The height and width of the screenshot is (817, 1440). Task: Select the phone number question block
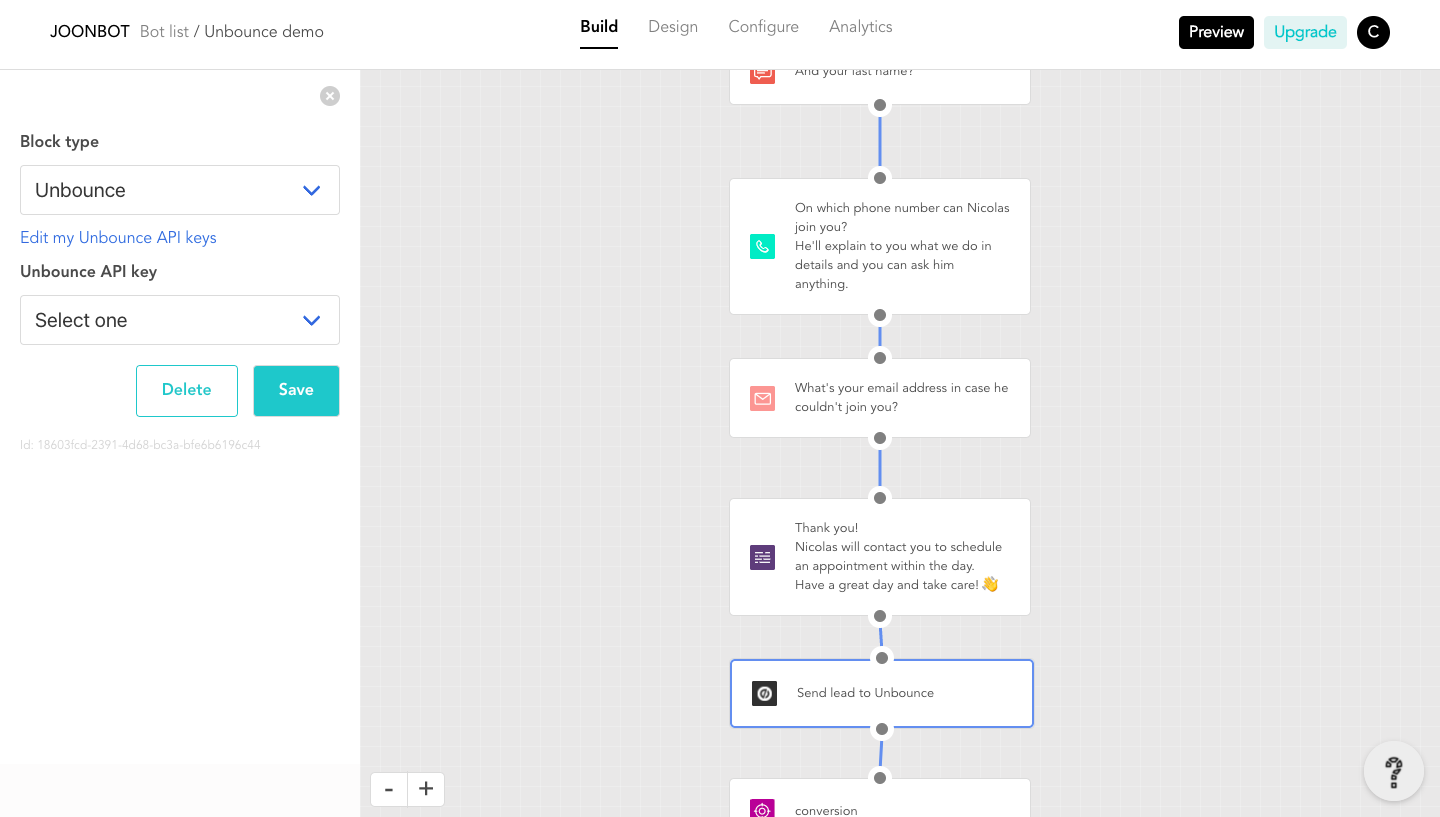(x=880, y=247)
